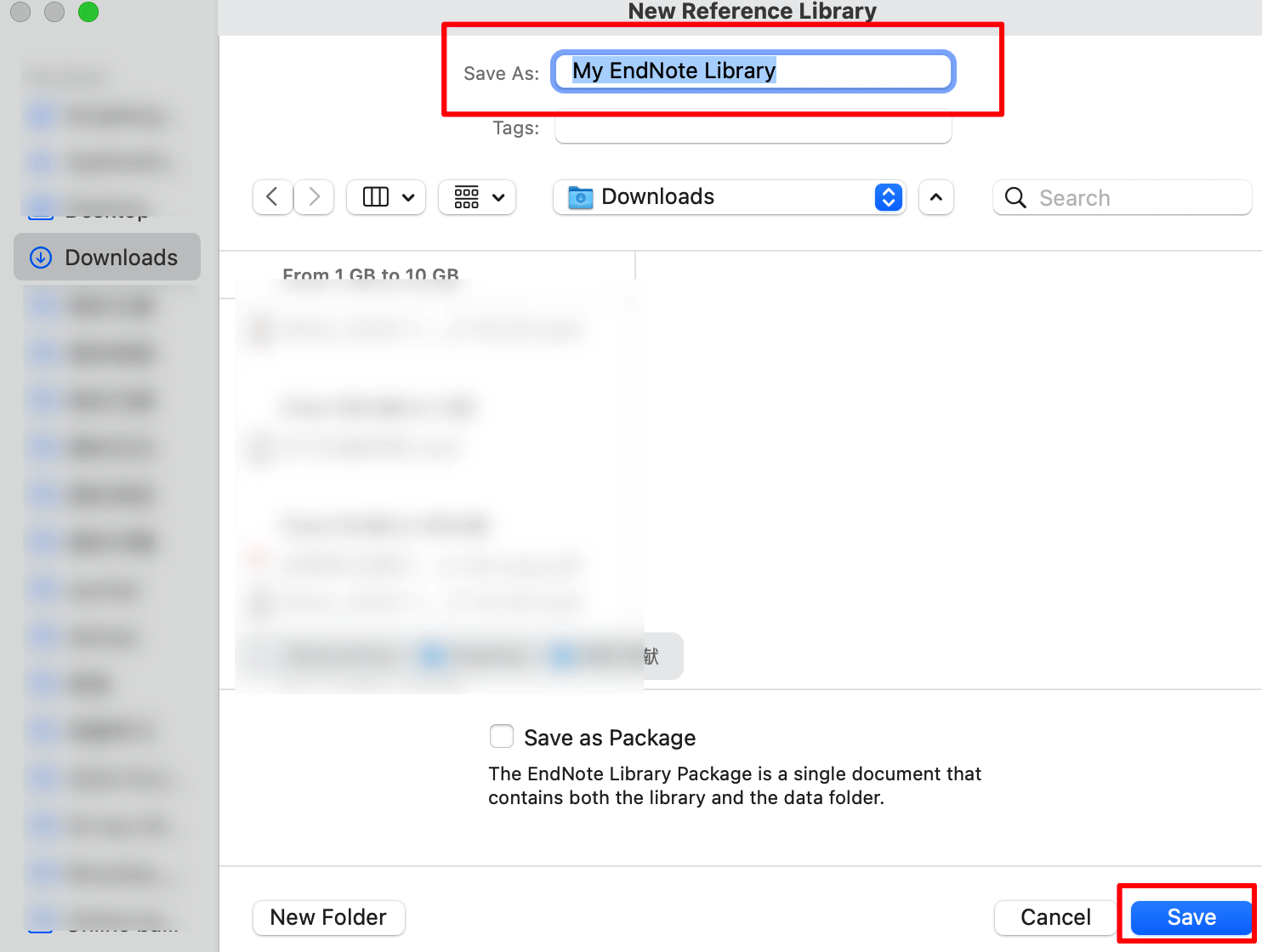The width and height of the screenshot is (1262, 952).
Task: Go back with the left chevron button
Action: pos(273,197)
